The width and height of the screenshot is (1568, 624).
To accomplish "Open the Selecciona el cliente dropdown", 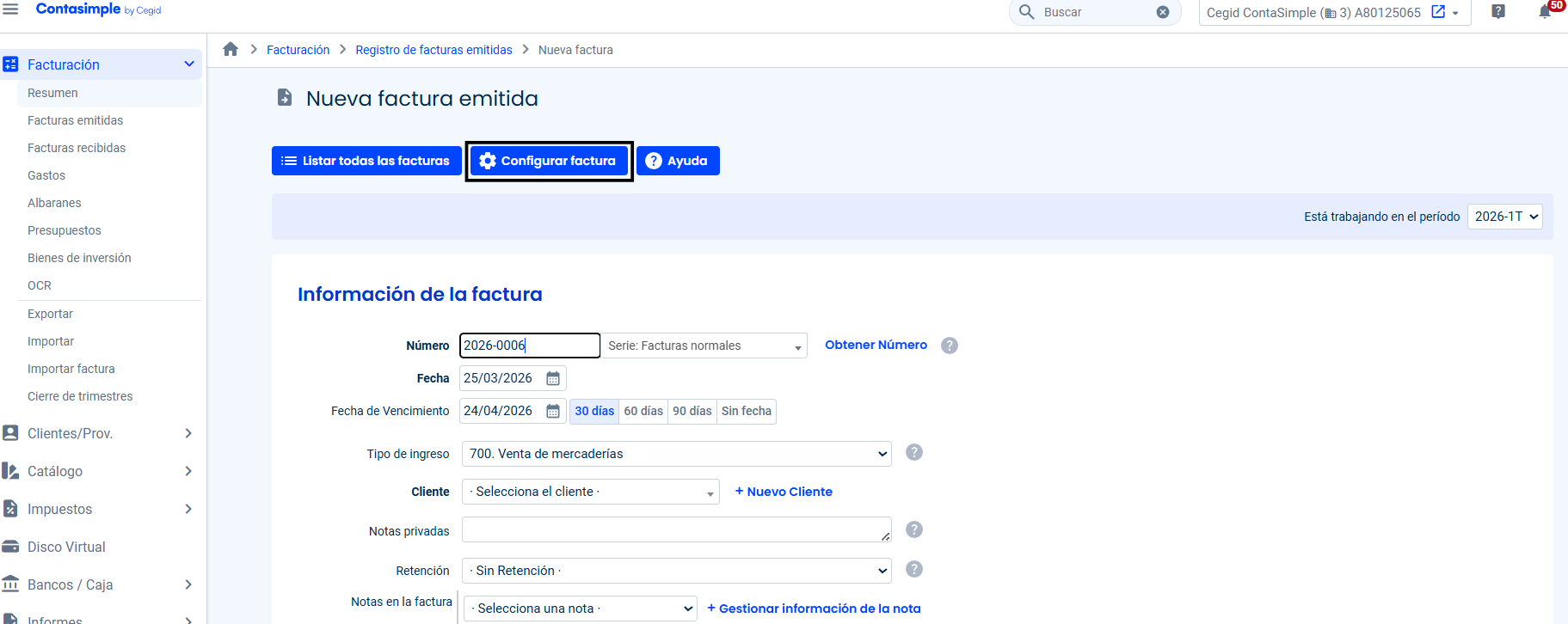I will (590, 492).
